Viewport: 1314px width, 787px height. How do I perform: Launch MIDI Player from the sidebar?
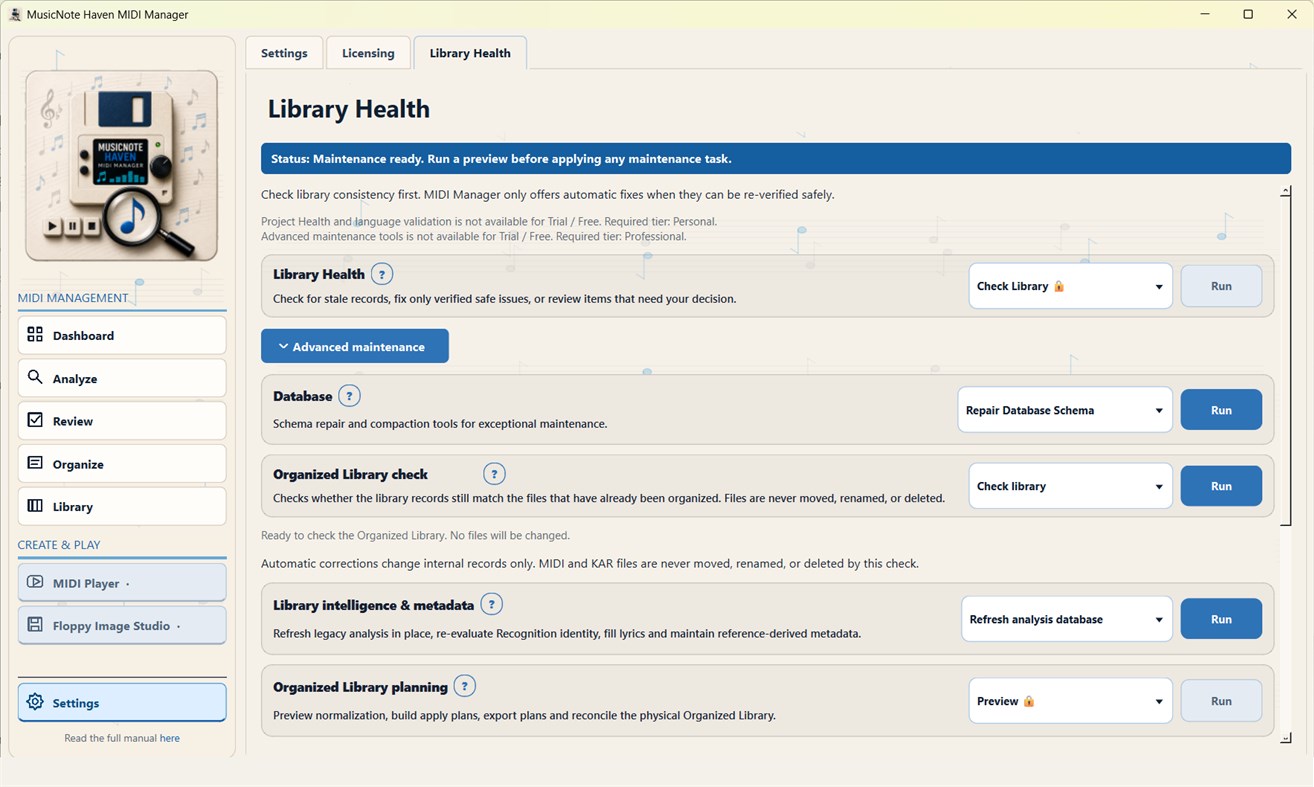[x=122, y=582]
